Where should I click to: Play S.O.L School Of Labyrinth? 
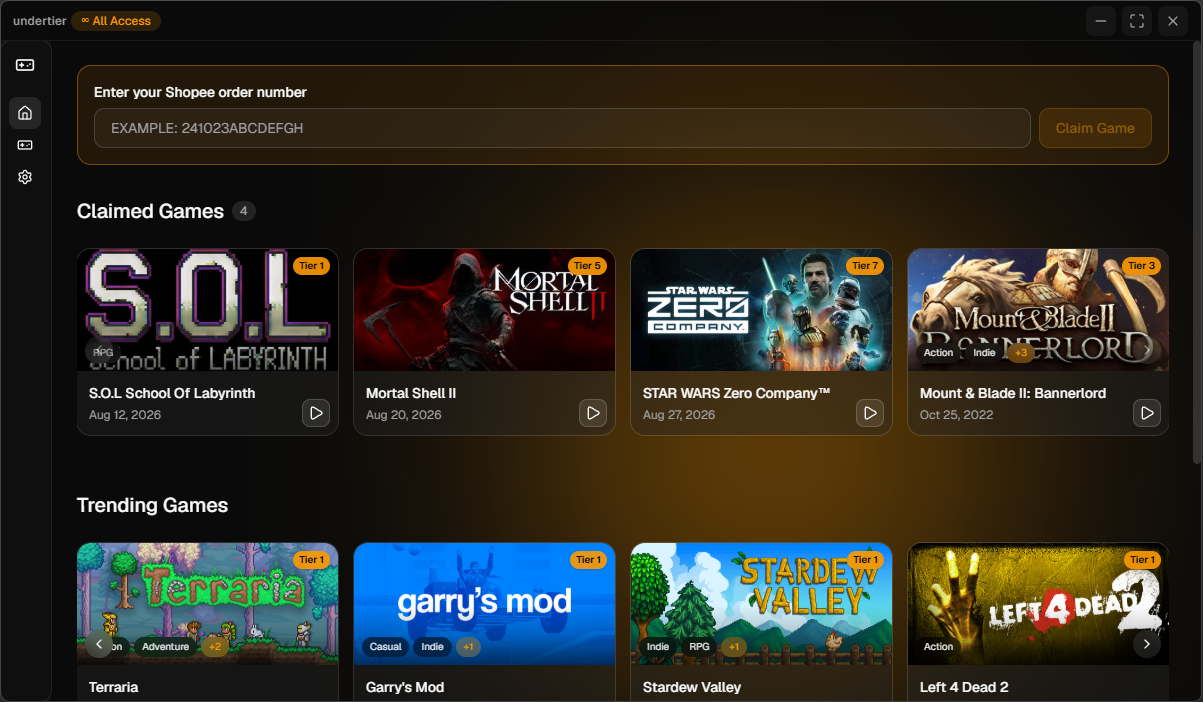316,412
